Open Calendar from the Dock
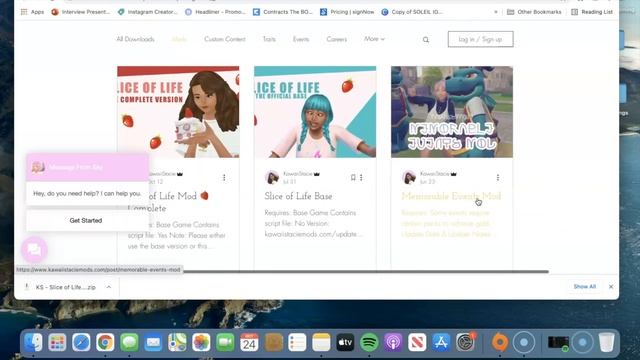This screenshot has height=360, width=640. coord(249,342)
